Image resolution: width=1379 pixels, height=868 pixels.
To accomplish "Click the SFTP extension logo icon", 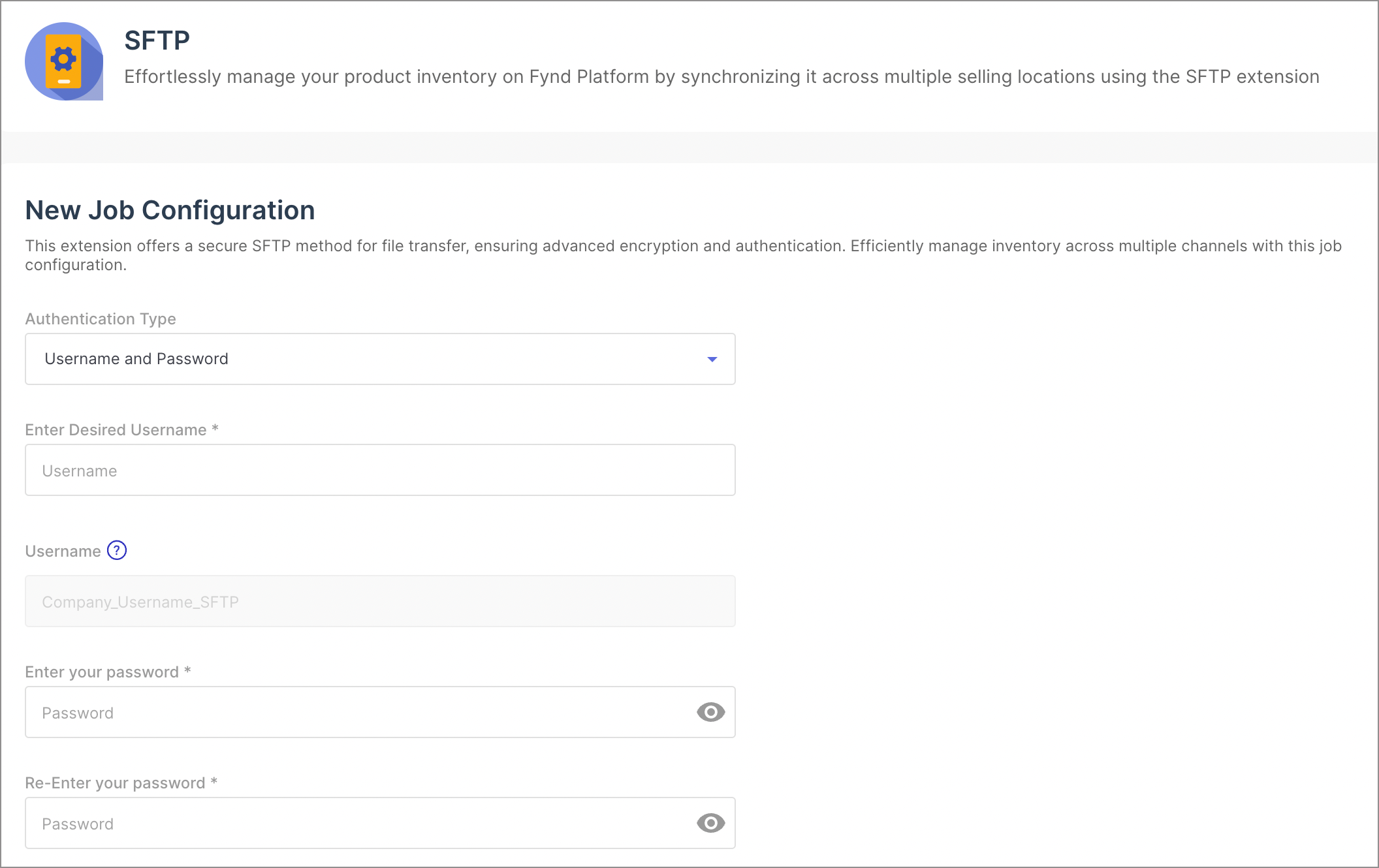I will 64,61.
